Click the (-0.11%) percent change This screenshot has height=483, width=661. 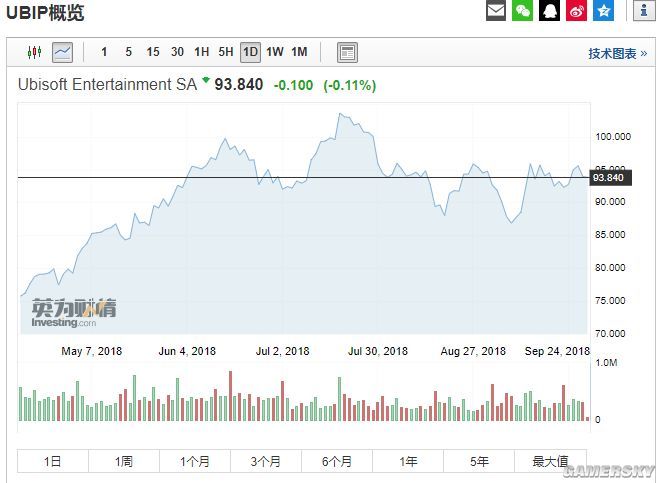pos(349,85)
